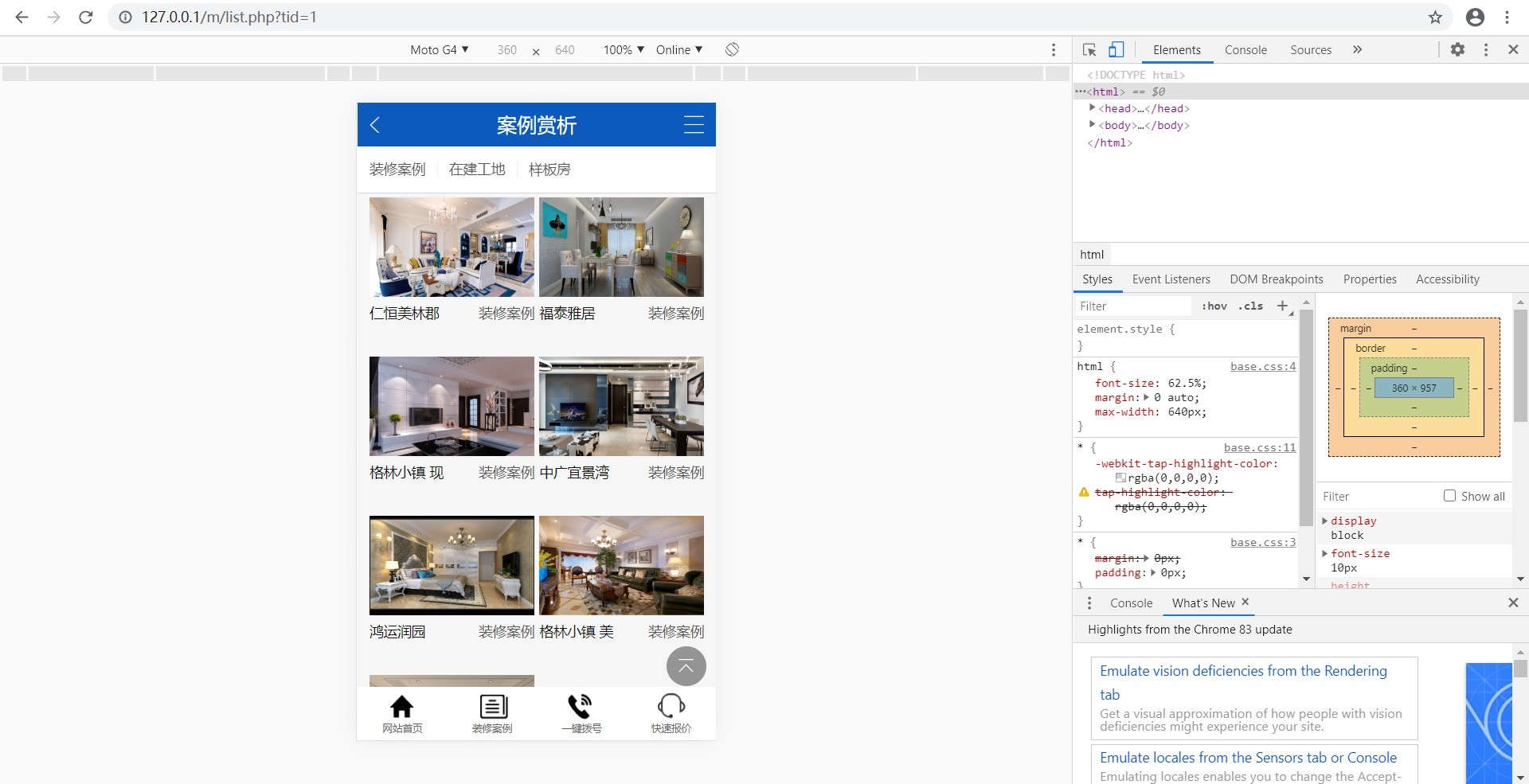Image resolution: width=1529 pixels, height=784 pixels.
Task: Toggle rgba color swatch in tap-highlight rule
Action: click(x=1120, y=478)
